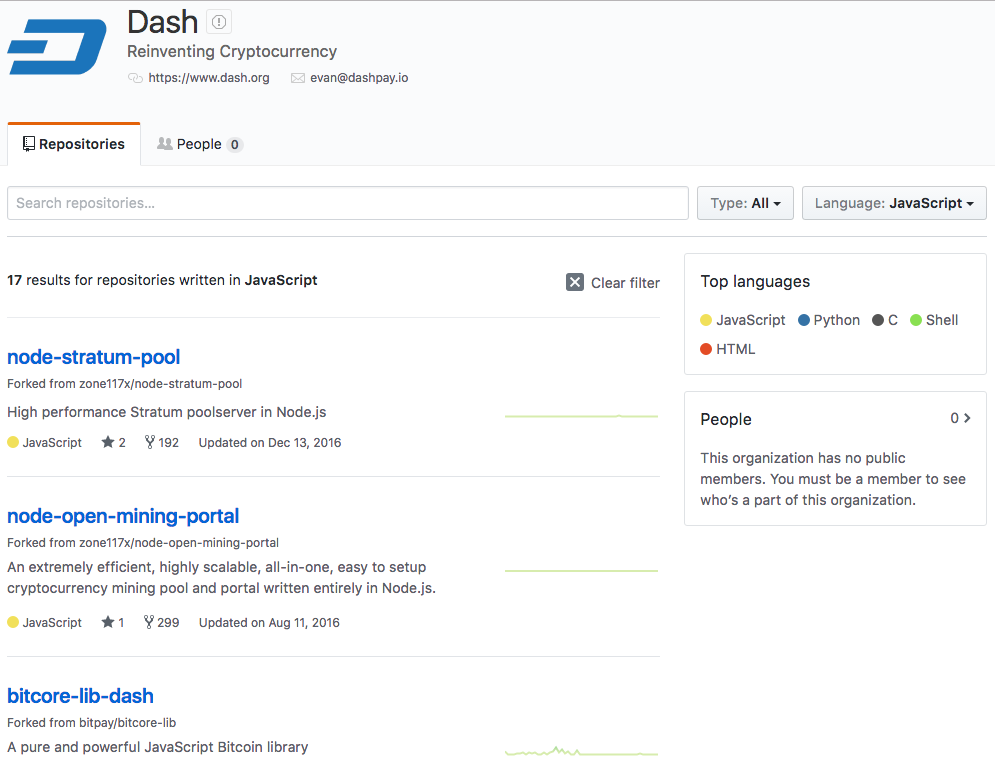This screenshot has height=759, width=995.
Task: Click the People heading in the sidebar
Action: click(x=726, y=419)
